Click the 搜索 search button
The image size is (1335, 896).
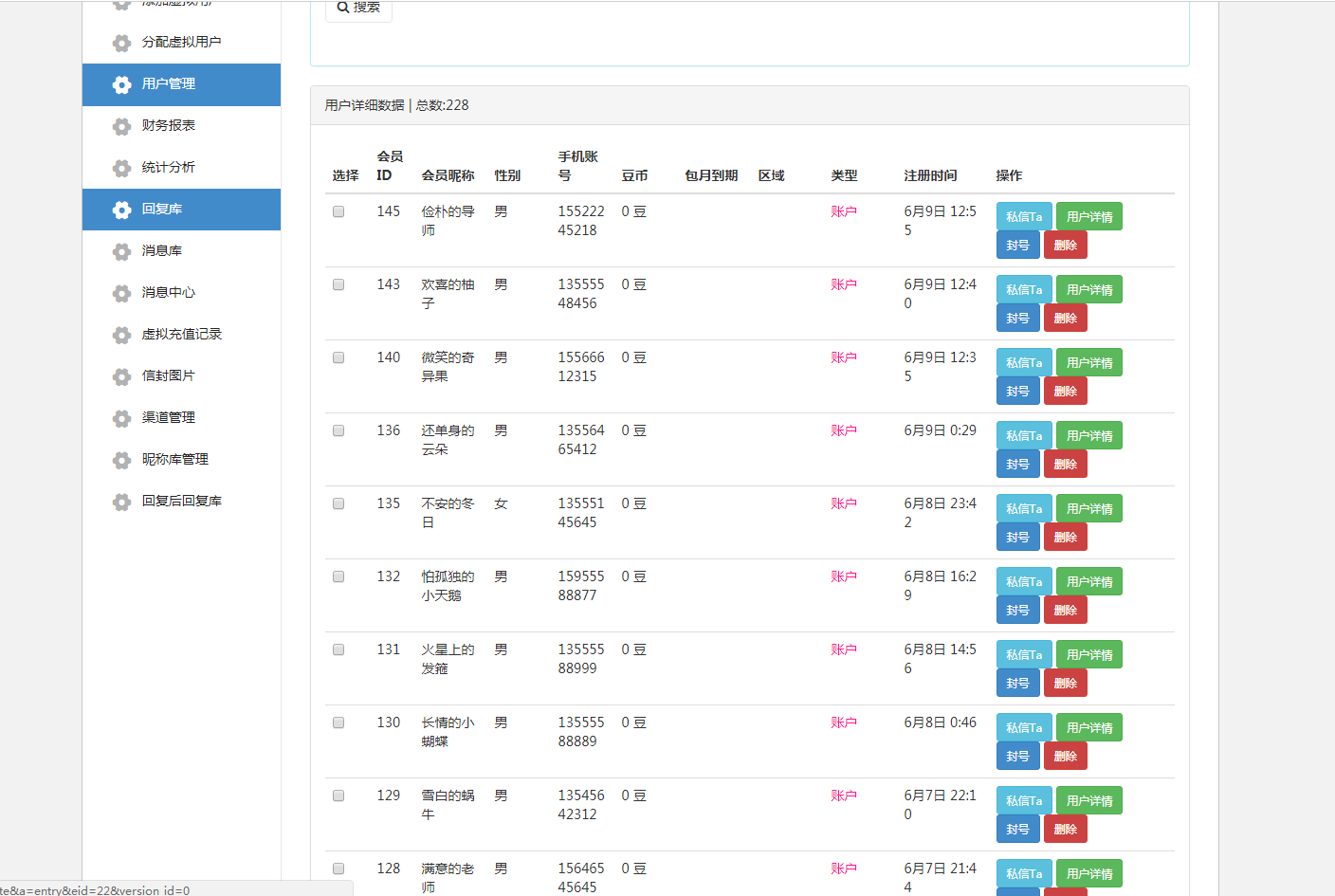click(358, 8)
